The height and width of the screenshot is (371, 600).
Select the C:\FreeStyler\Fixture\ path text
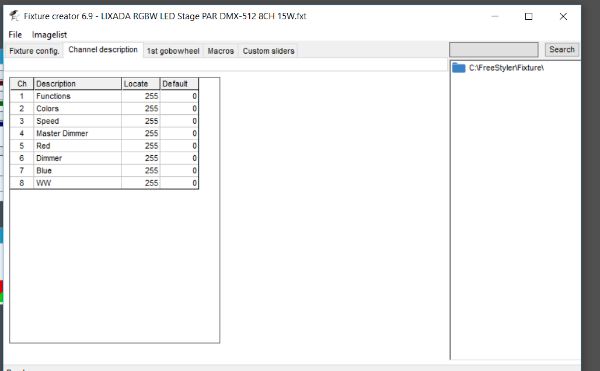[x=506, y=68]
